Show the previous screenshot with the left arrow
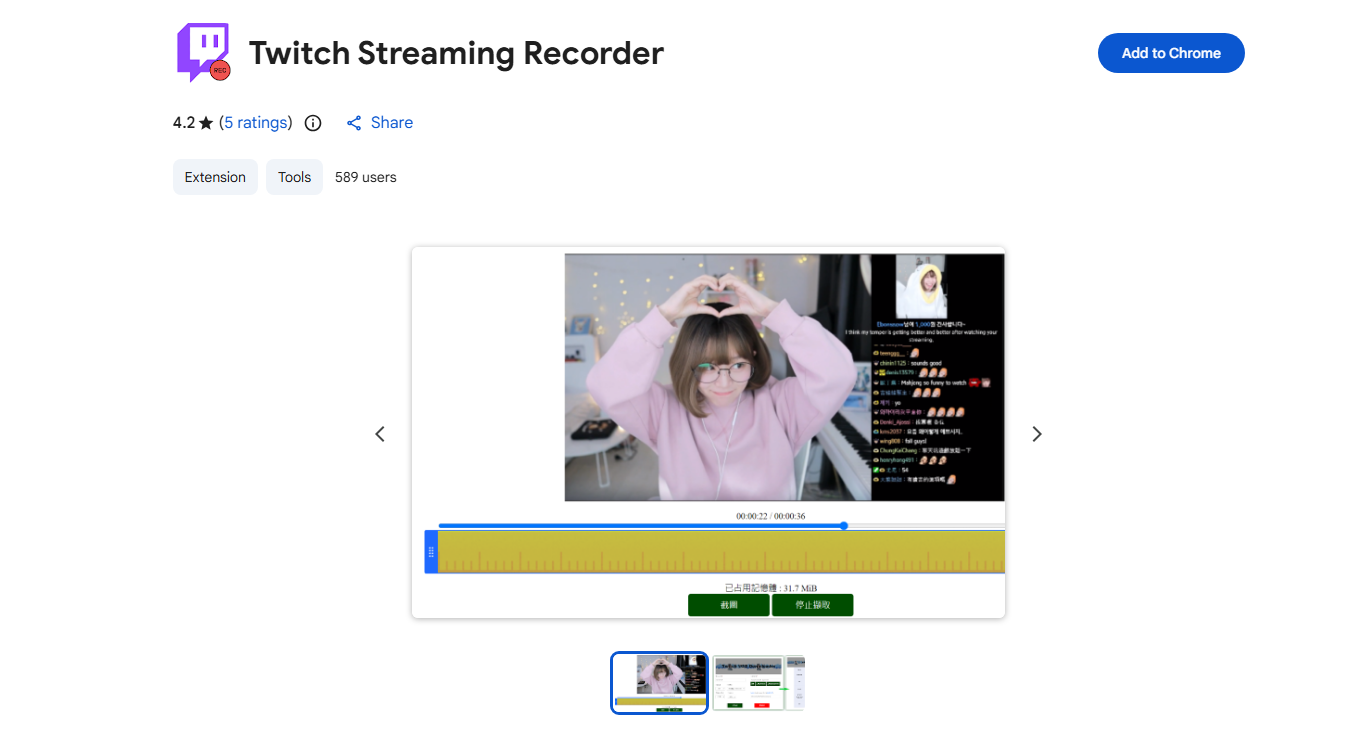Screen dimensions: 1353x744 coord(380,434)
